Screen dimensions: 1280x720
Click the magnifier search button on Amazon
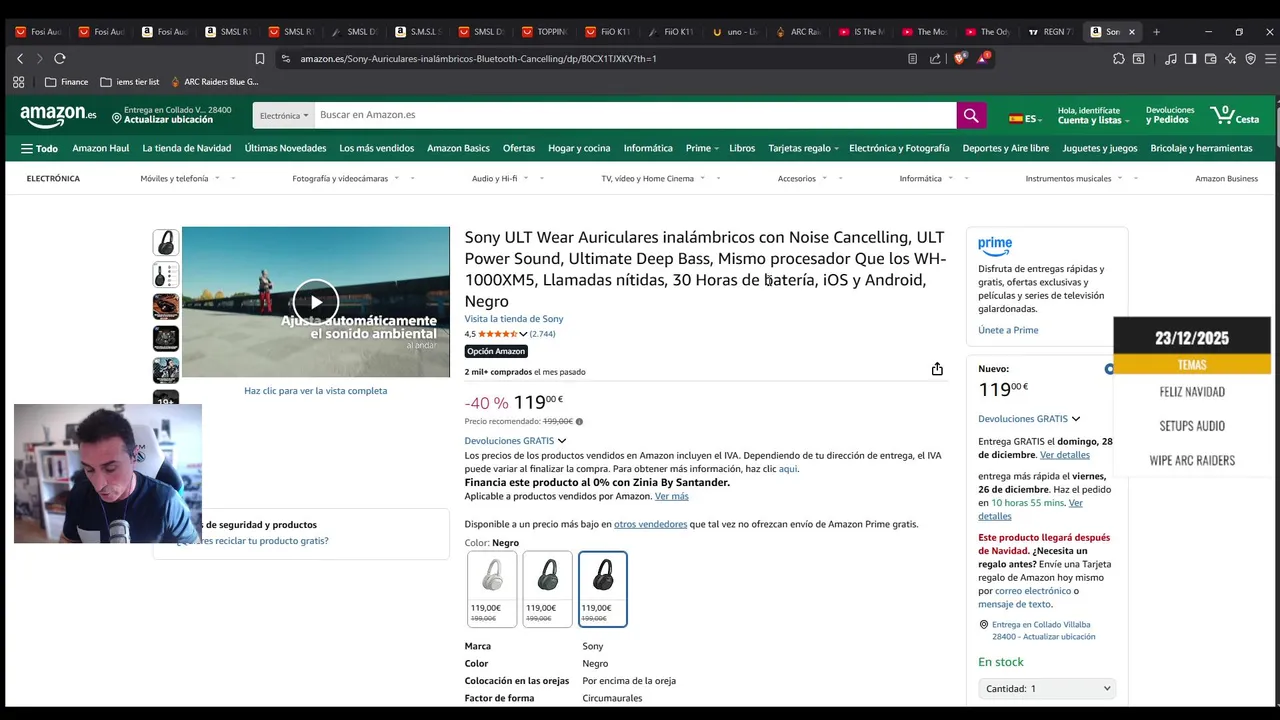[x=971, y=115]
